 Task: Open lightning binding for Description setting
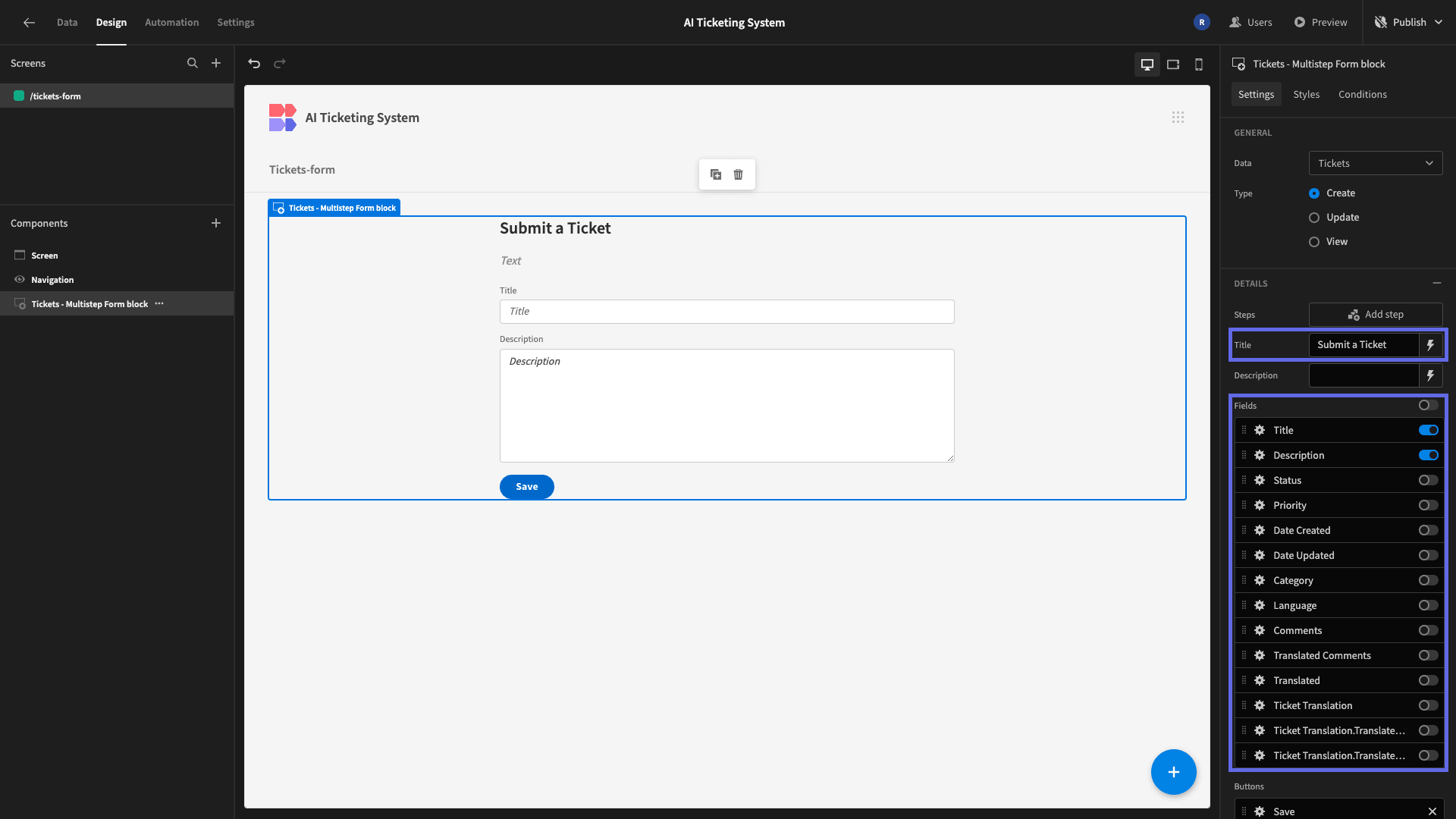coord(1430,375)
